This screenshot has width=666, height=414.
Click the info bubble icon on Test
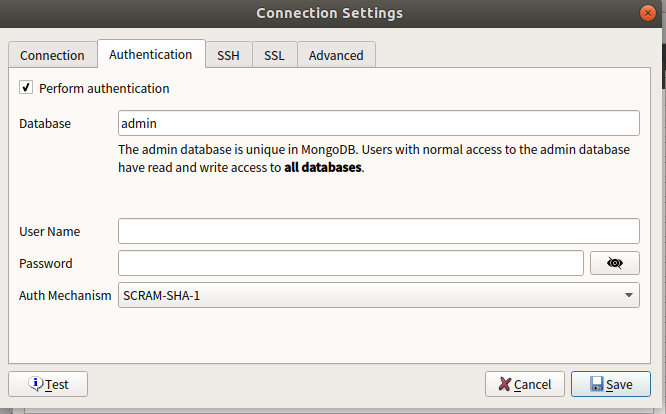36,383
